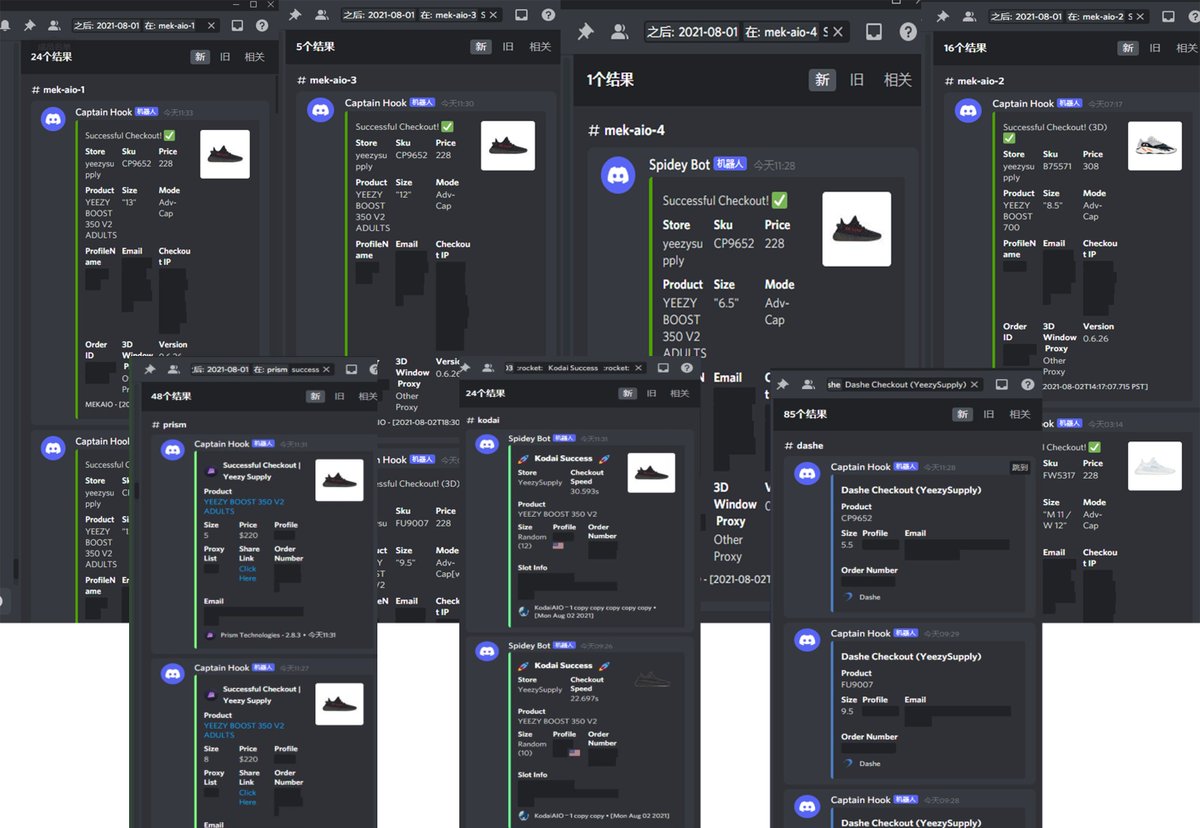Open help in the mek-aio-4 window
Viewport: 1200px width, 828px height.
coord(907,32)
